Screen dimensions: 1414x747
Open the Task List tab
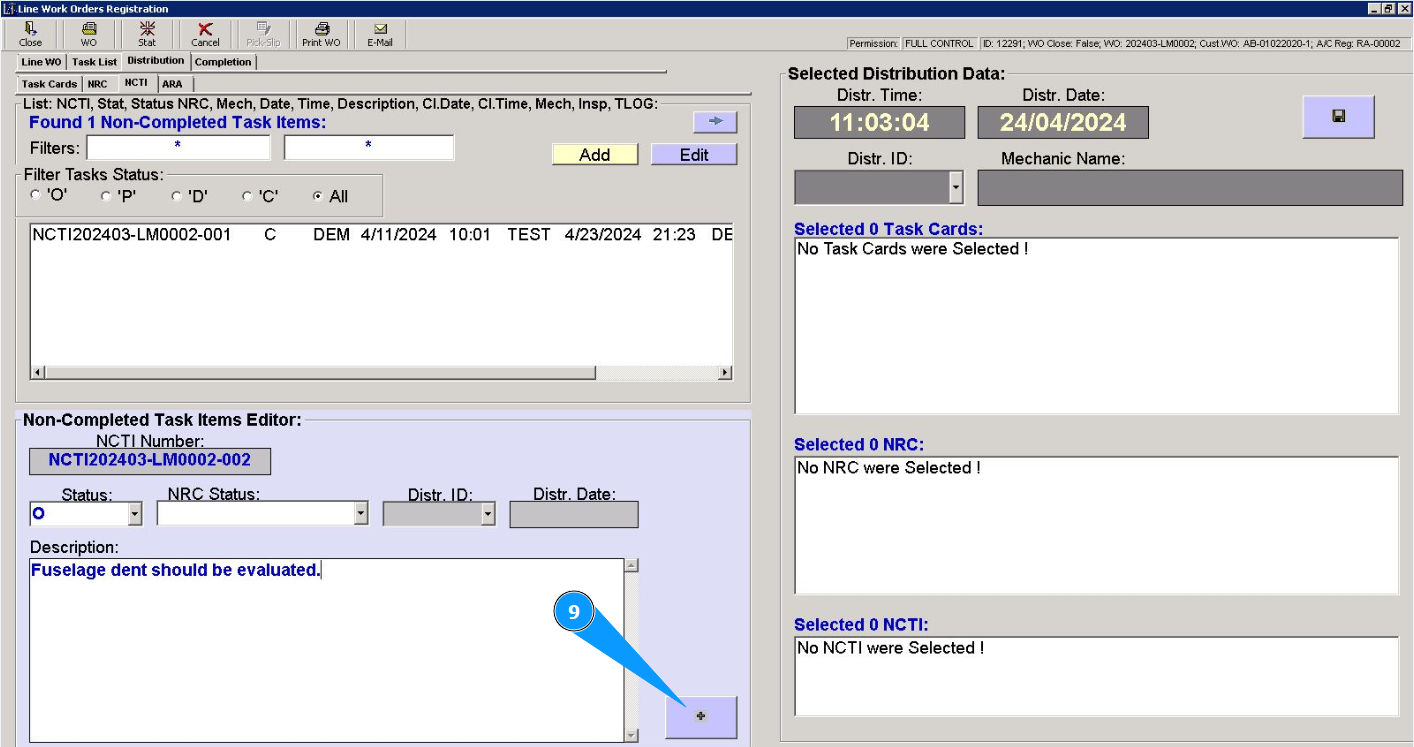(94, 62)
